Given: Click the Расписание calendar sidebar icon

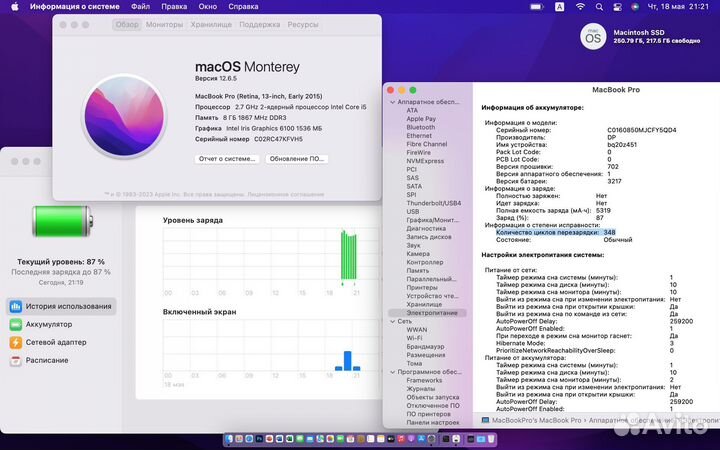Looking at the screenshot, I should coord(16,360).
